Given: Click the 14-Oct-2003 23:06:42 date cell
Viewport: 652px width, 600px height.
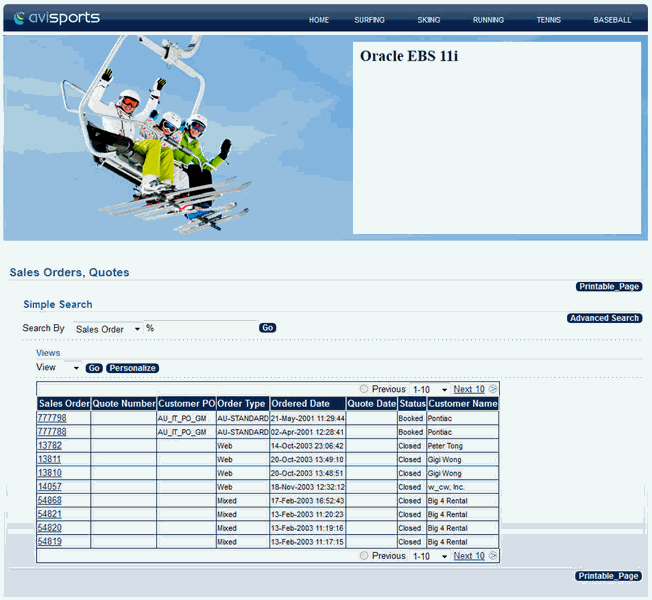Looking at the screenshot, I should point(308,446).
